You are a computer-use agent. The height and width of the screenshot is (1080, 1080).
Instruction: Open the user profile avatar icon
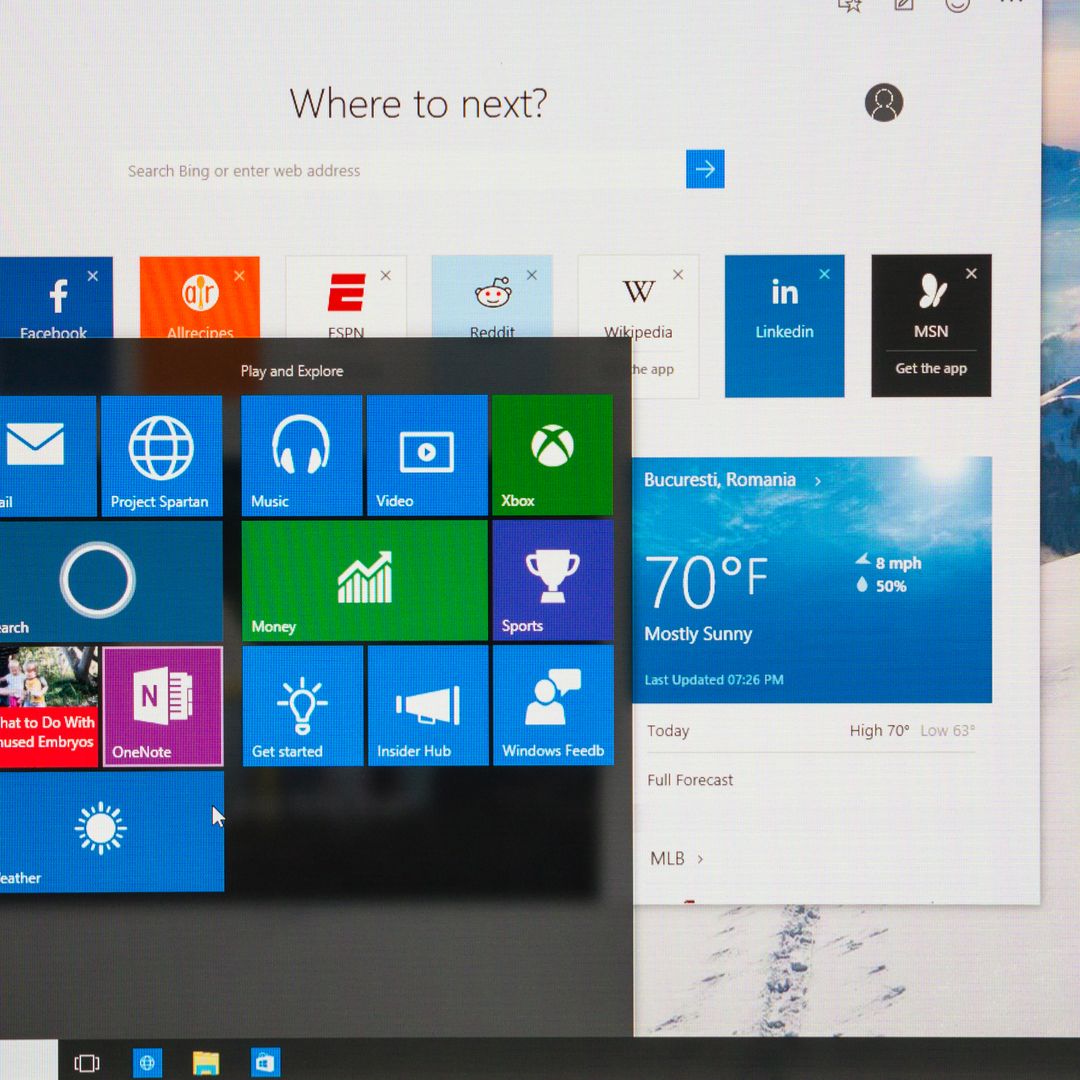[884, 103]
